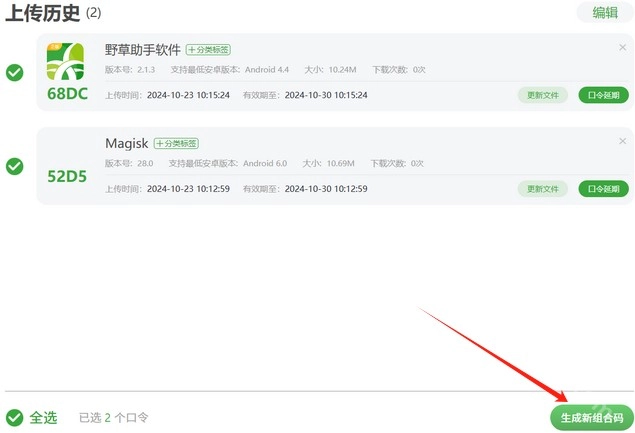Select the 52D5 code text
This screenshot has height=433, width=635.
[x=67, y=176]
